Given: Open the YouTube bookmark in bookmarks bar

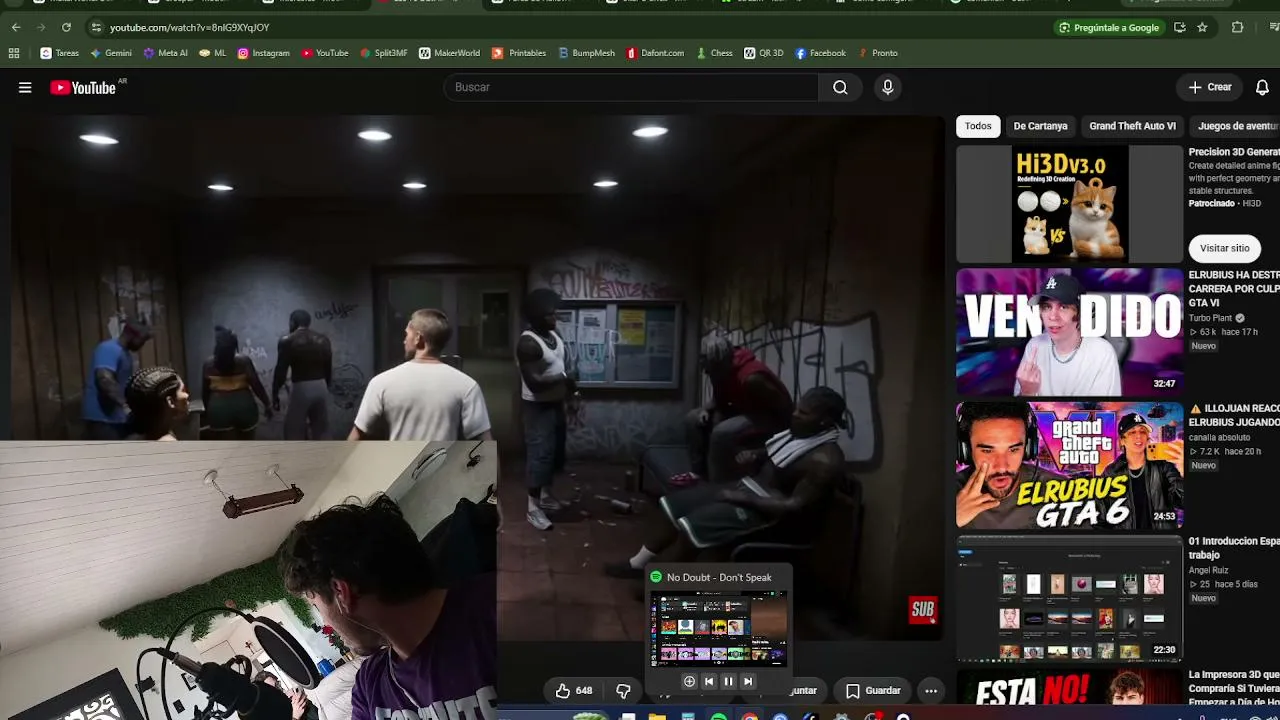Looking at the screenshot, I should [325, 53].
